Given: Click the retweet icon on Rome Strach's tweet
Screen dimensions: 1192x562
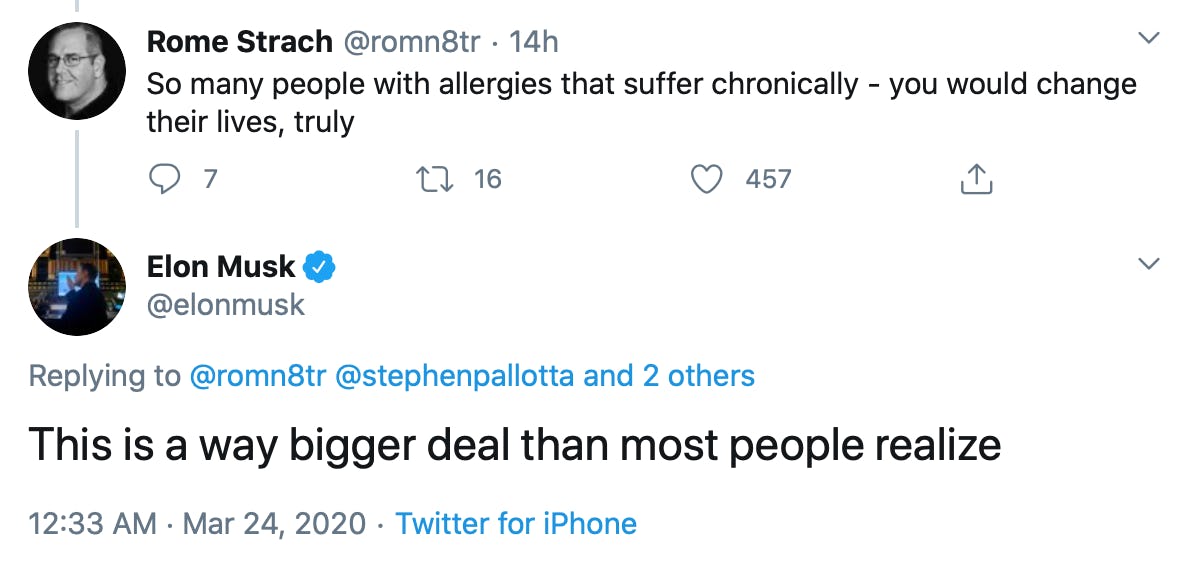Looking at the screenshot, I should click(x=432, y=179).
